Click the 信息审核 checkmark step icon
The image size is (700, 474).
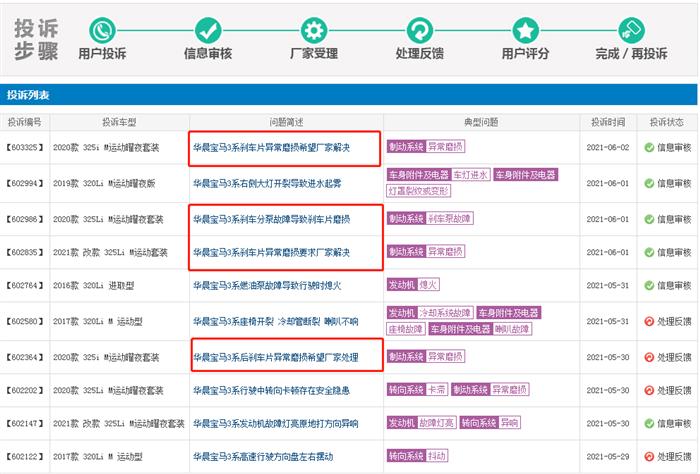point(208,30)
